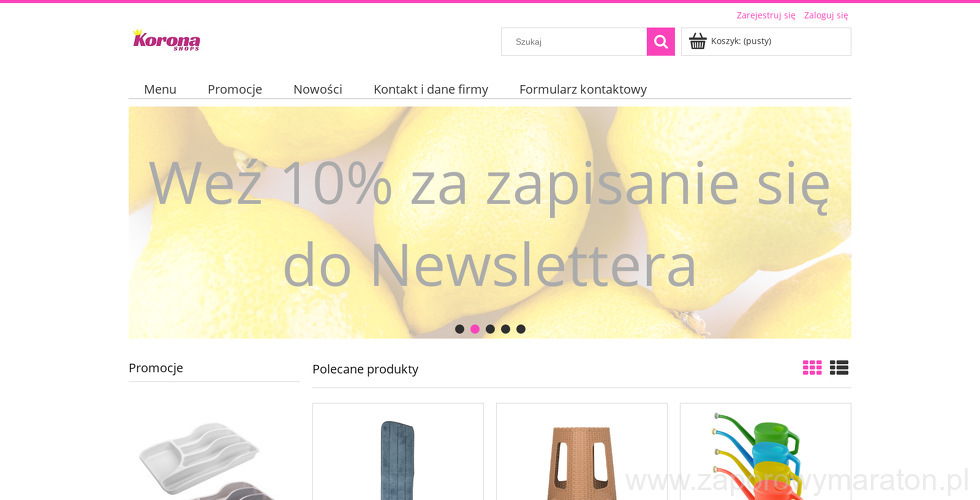Viewport: 980px width, 500px height.
Task: Open the Koszyk (pusty) cart box
Action: click(766, 42)
